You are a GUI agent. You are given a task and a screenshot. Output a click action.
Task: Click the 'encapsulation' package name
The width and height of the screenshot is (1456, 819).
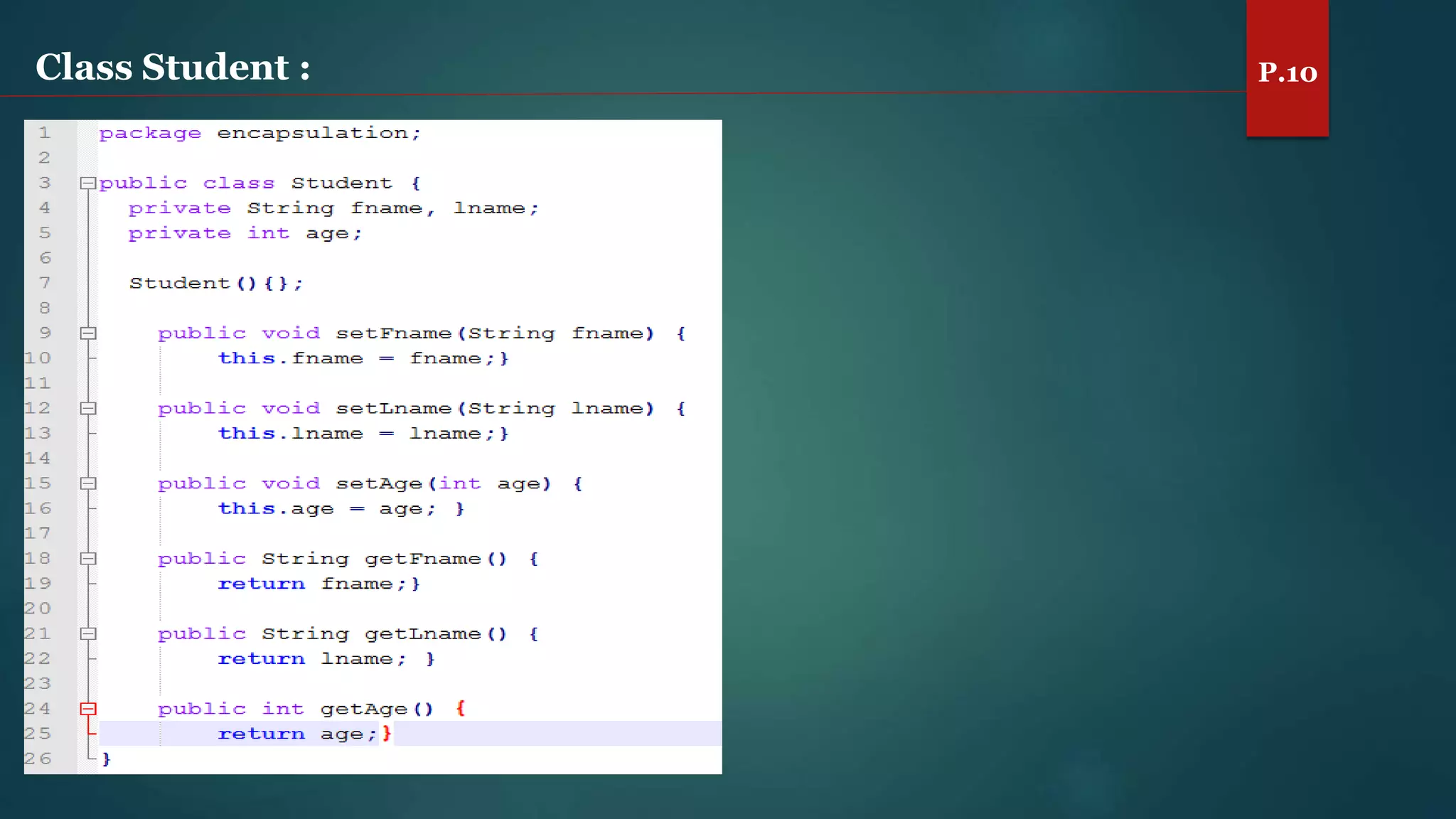pos(312,133)
